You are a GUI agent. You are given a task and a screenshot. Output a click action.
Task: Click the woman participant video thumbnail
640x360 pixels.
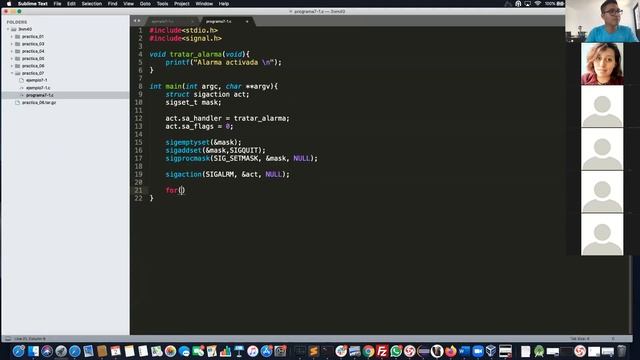pyautogui.click(x=602, y=64)
